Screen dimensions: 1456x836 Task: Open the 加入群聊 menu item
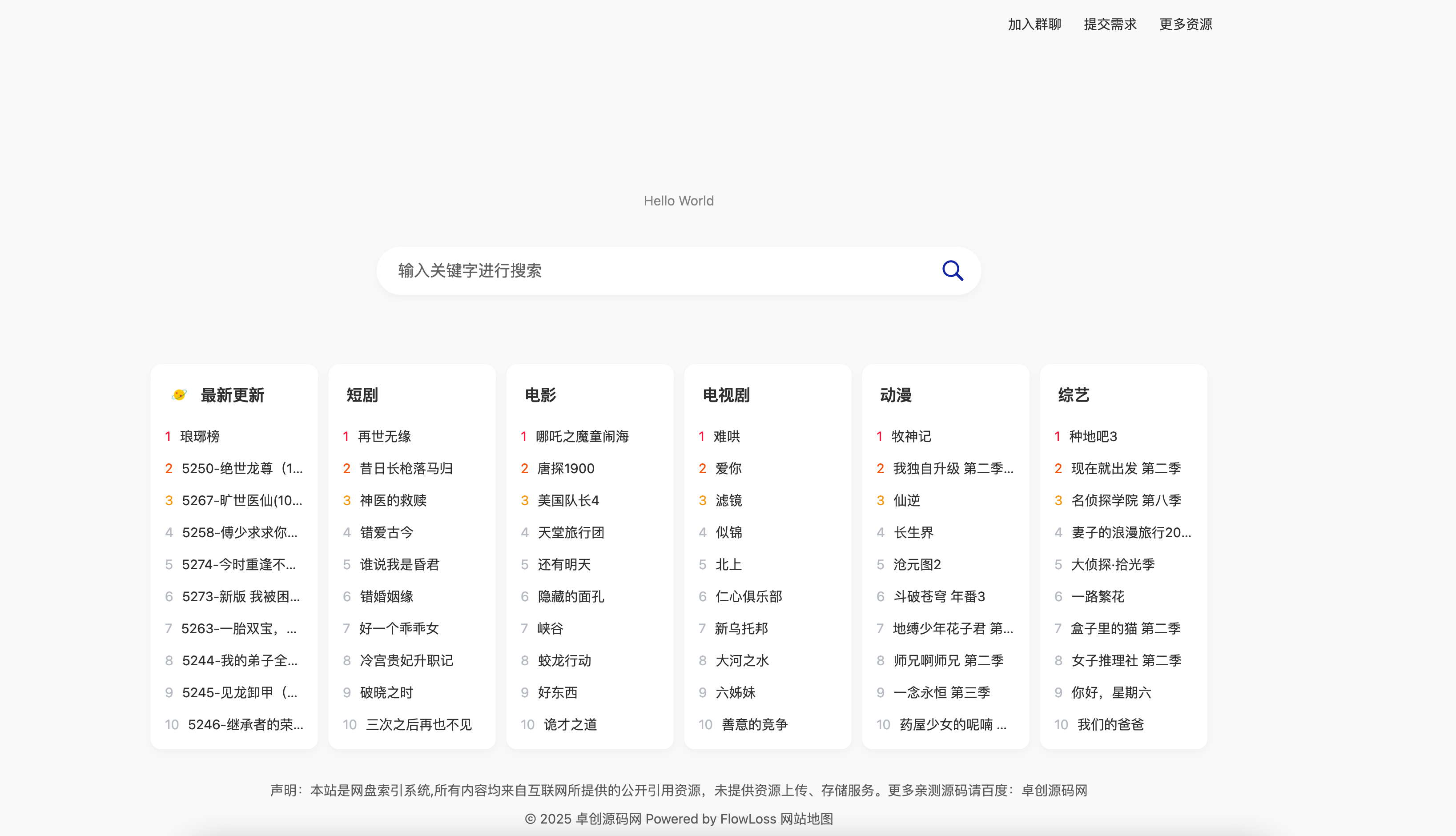click(x=1034, y=24)
